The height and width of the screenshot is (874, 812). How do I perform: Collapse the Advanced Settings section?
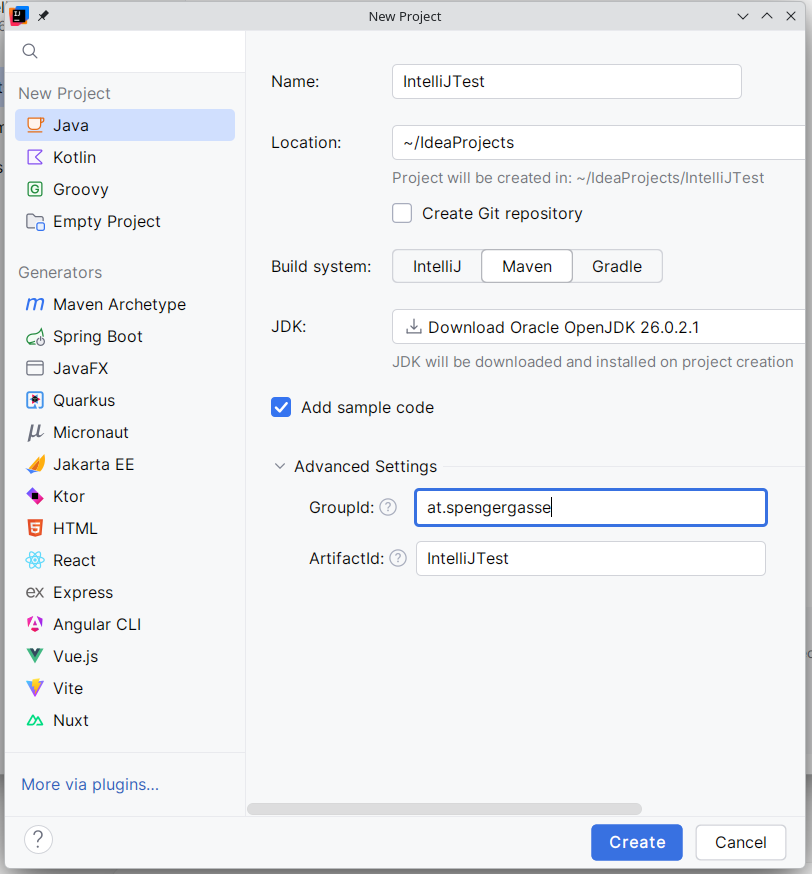pos(280,466)
